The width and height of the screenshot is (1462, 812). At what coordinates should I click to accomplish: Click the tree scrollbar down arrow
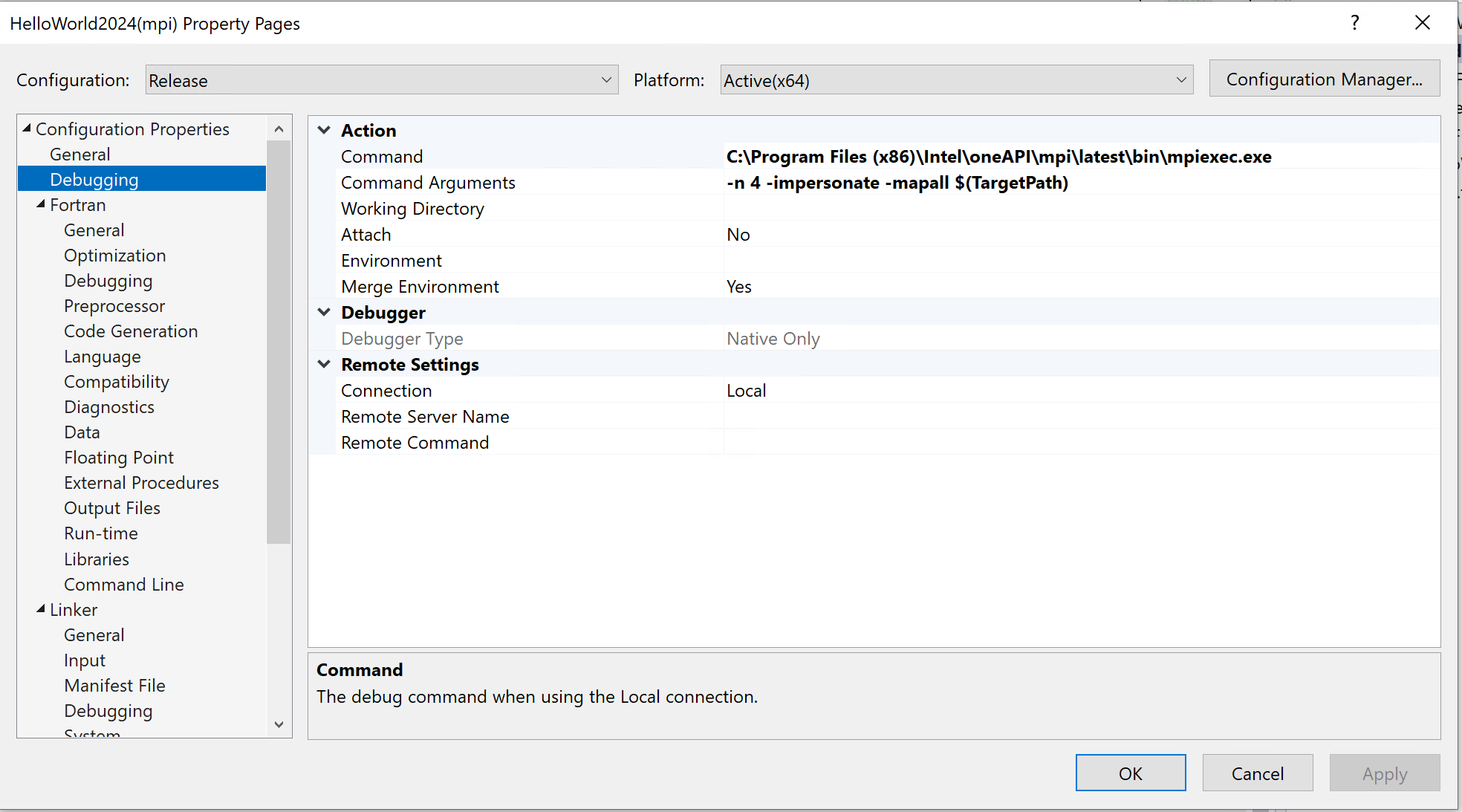tap(279, 724)
